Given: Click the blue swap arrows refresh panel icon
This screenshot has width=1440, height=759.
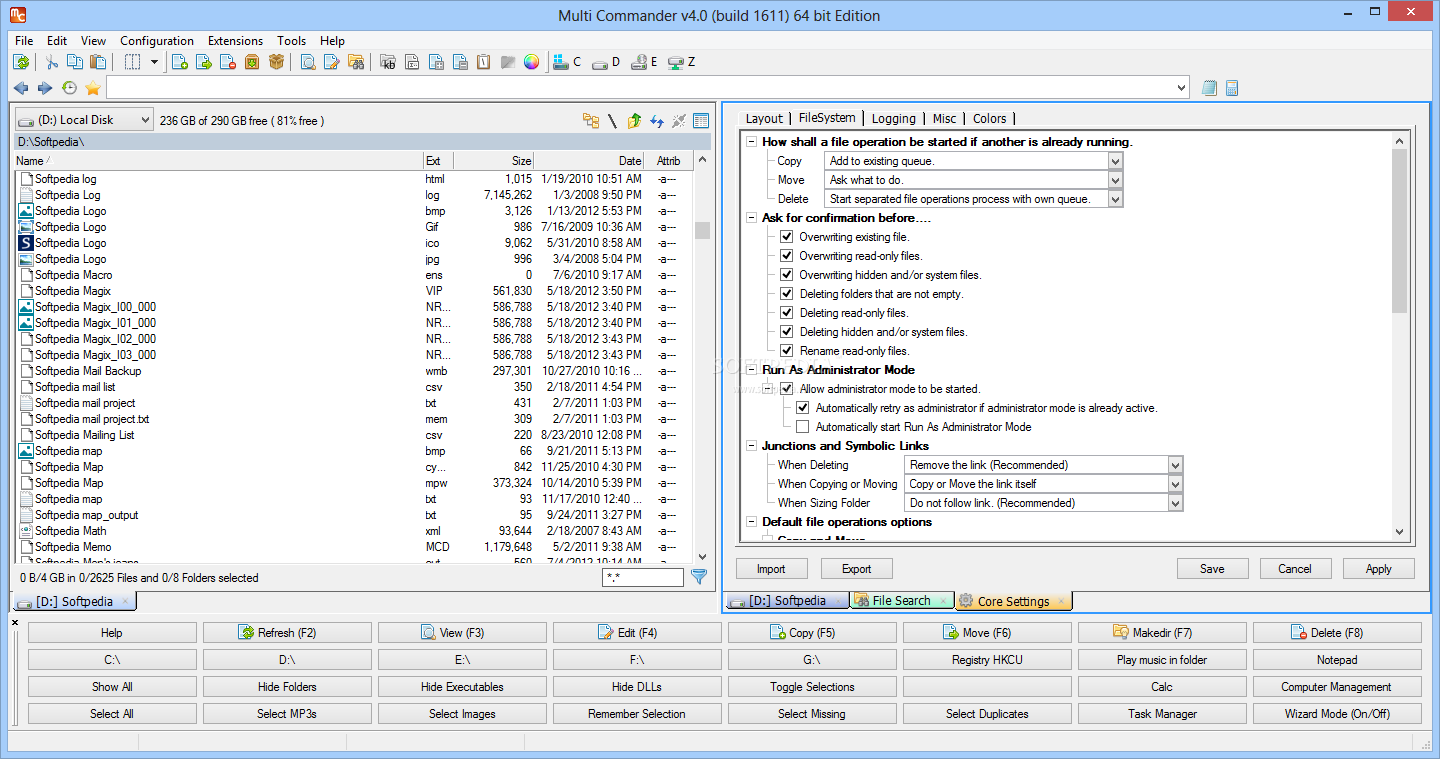Looking at the screenshot, I should coord(657,121).
